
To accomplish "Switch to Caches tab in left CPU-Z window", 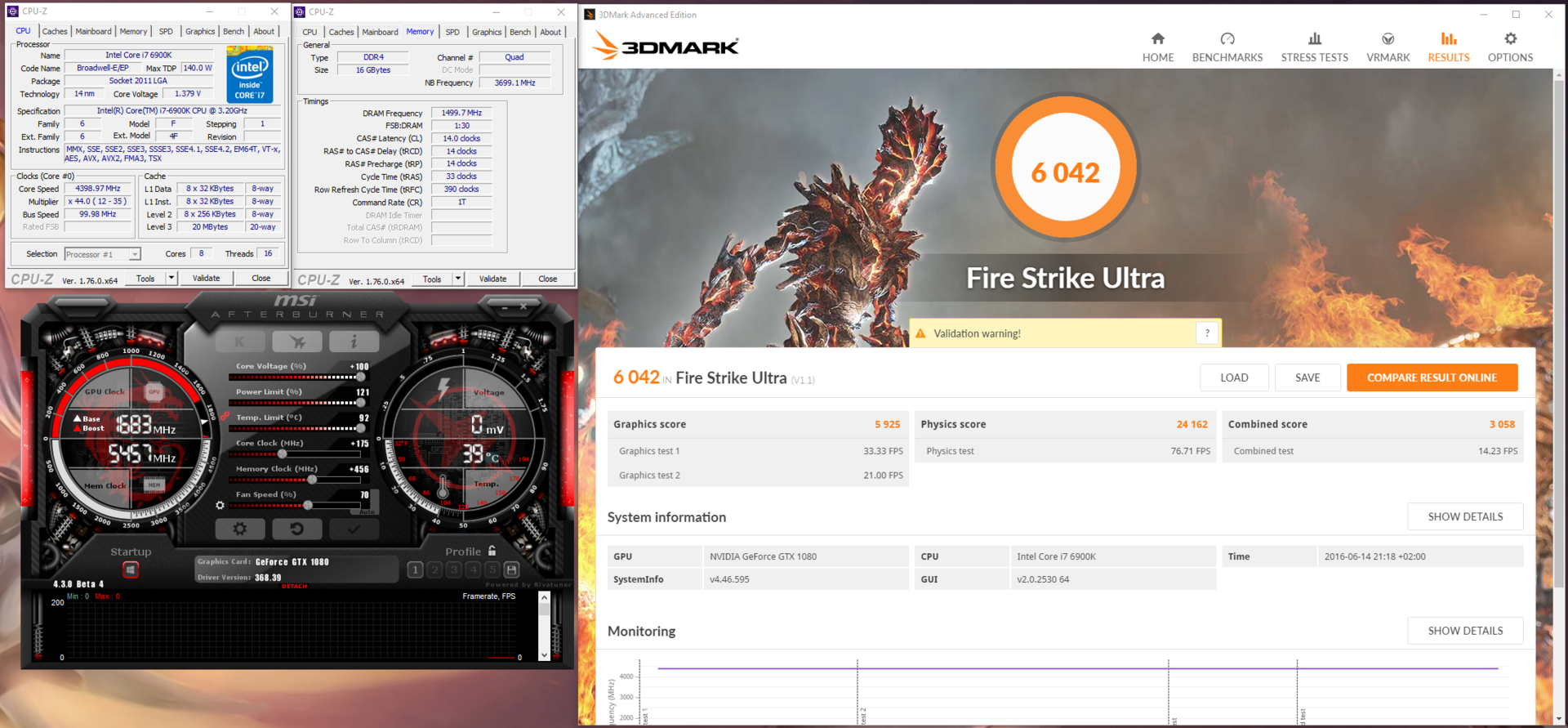I will click(55, 31).
